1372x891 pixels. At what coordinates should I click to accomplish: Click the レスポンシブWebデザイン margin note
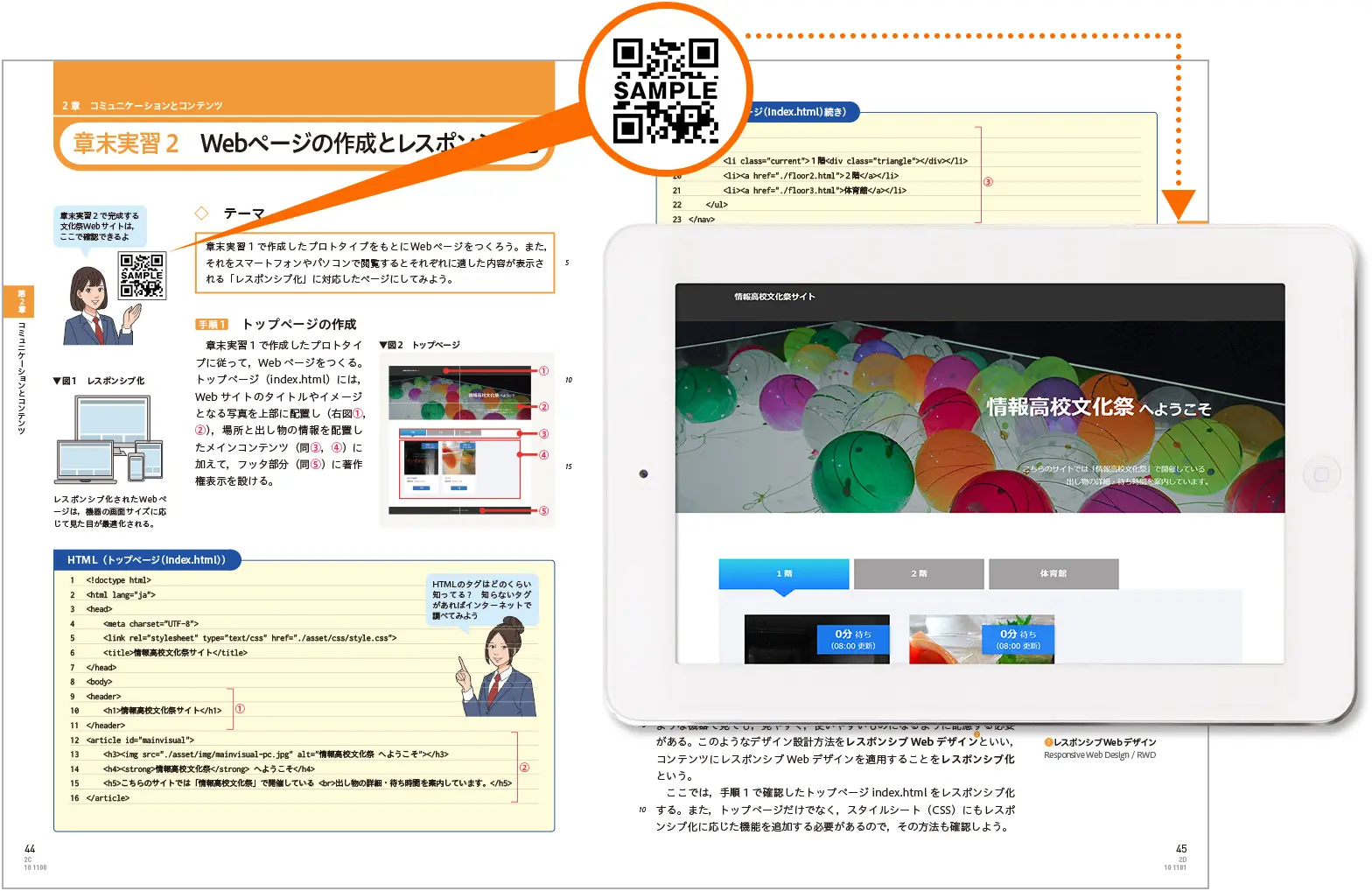pos(1100,742)
